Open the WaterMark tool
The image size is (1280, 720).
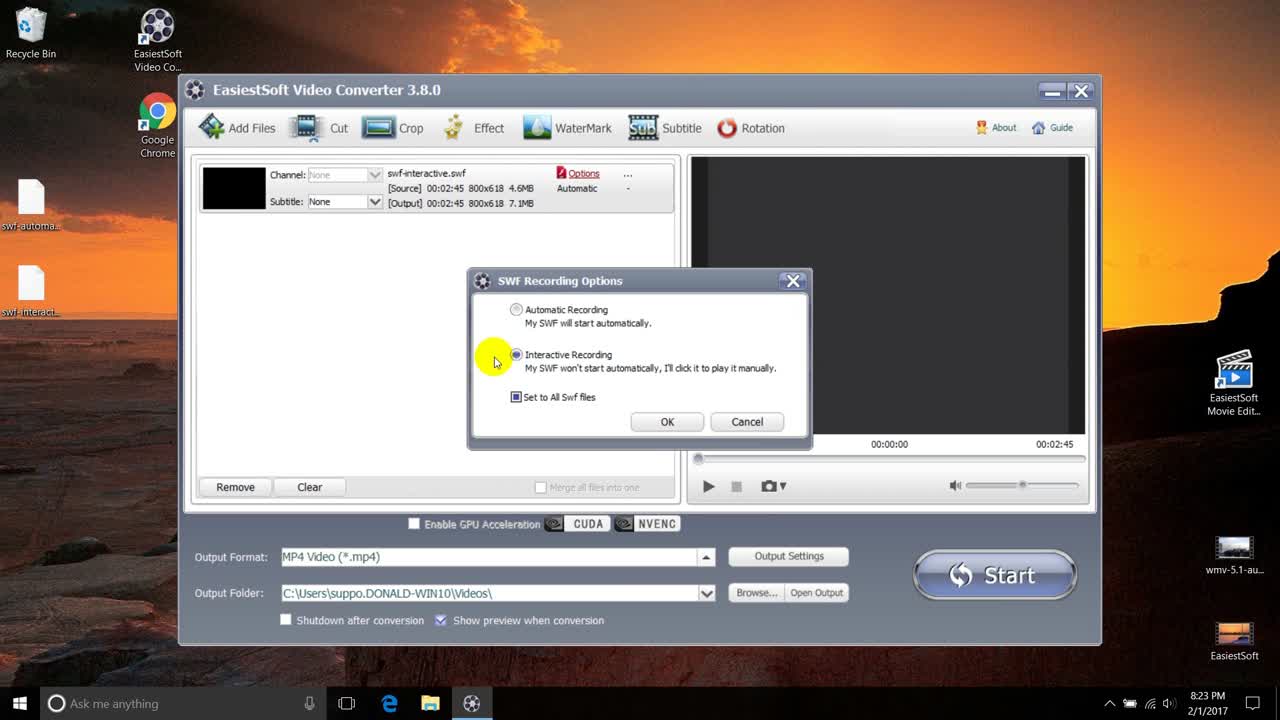tap(567, 128)
